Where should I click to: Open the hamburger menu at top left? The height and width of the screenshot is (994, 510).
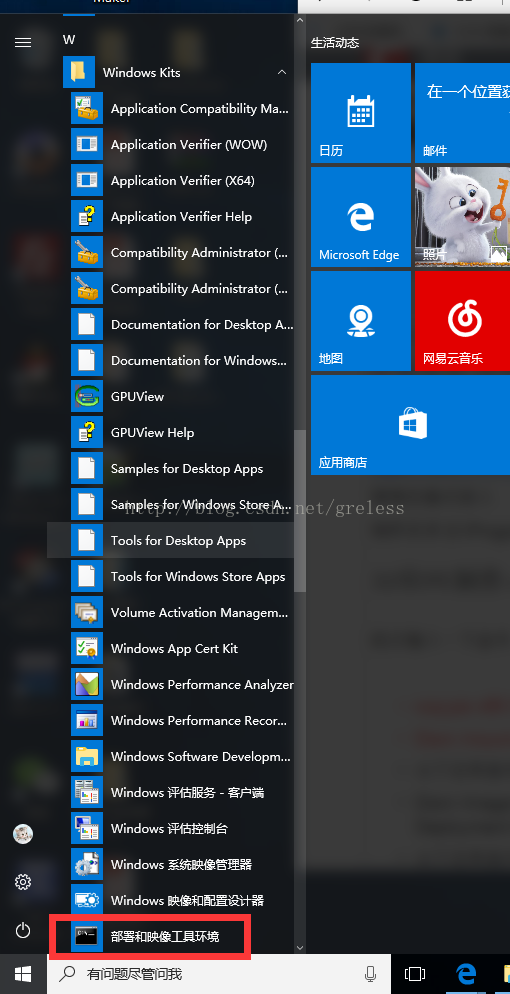(x=23, y=42)
